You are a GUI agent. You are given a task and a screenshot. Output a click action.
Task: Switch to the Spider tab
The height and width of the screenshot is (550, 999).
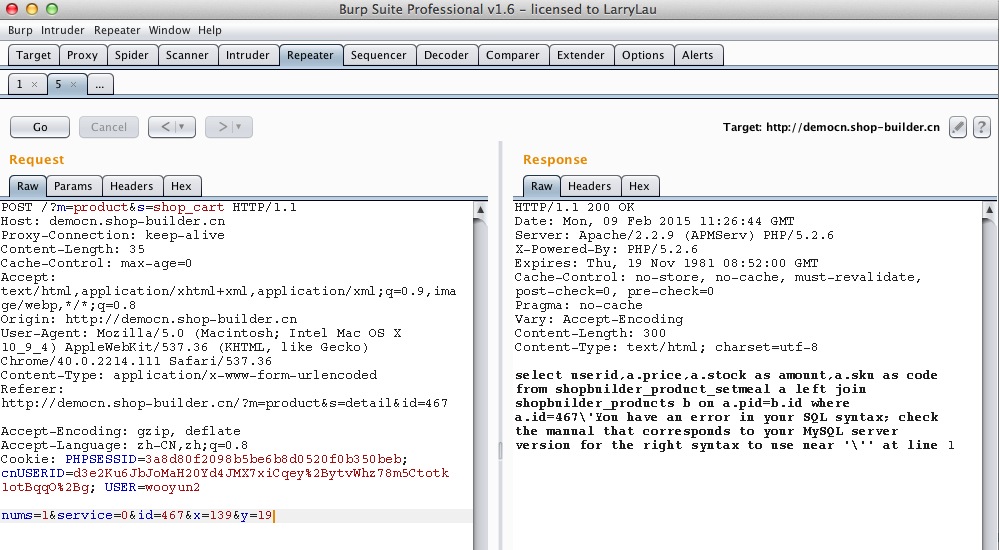click(x=132, y=55)
